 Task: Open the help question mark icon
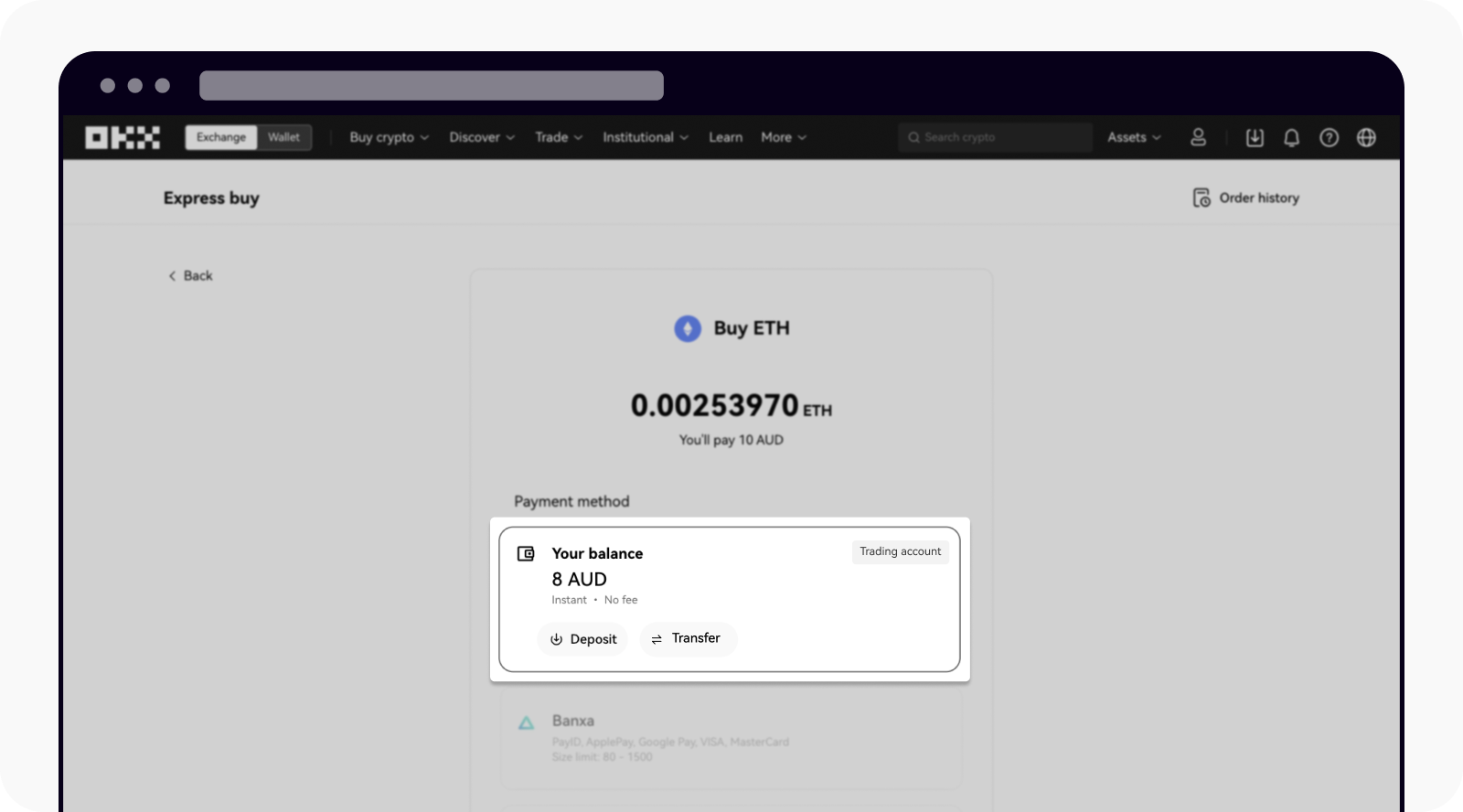point(1329,137)
